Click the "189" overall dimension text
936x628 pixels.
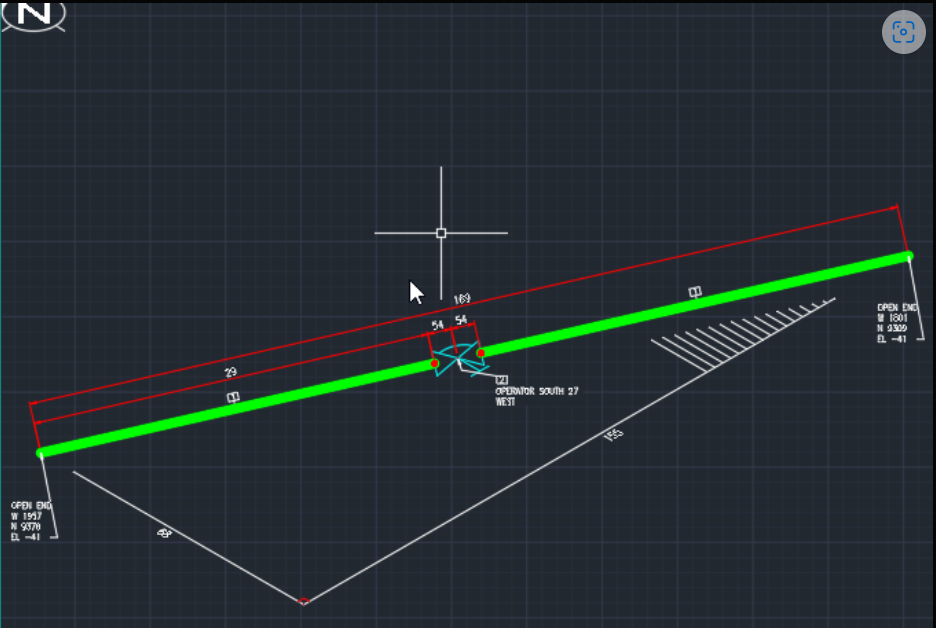(x=462, y=298)
